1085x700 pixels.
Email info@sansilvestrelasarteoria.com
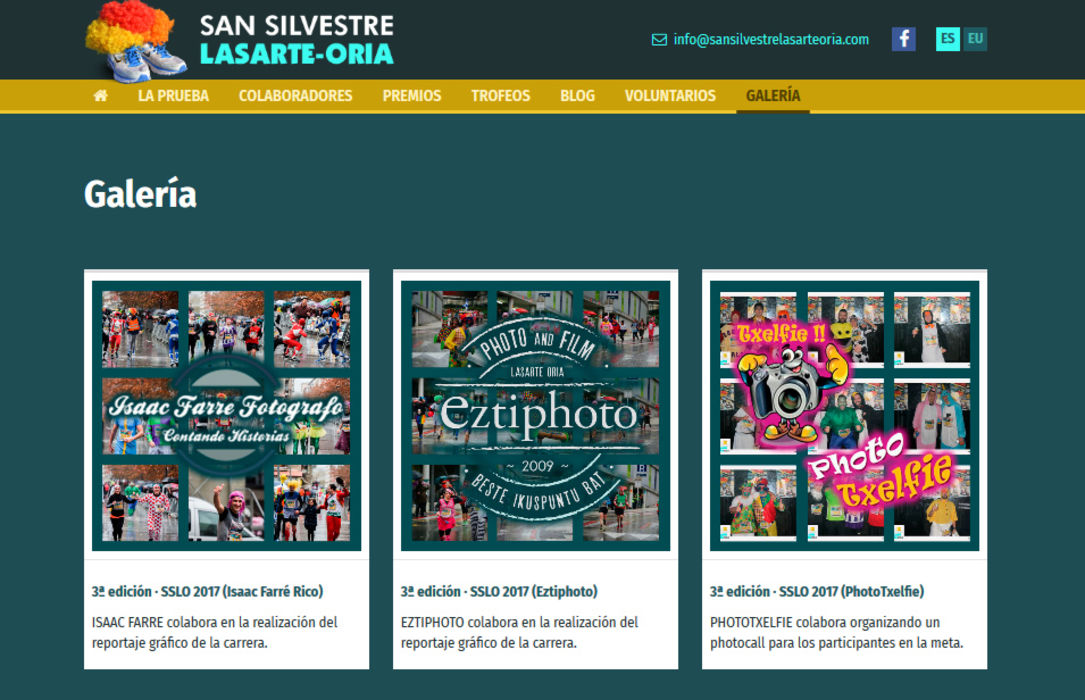click(771, 39)
